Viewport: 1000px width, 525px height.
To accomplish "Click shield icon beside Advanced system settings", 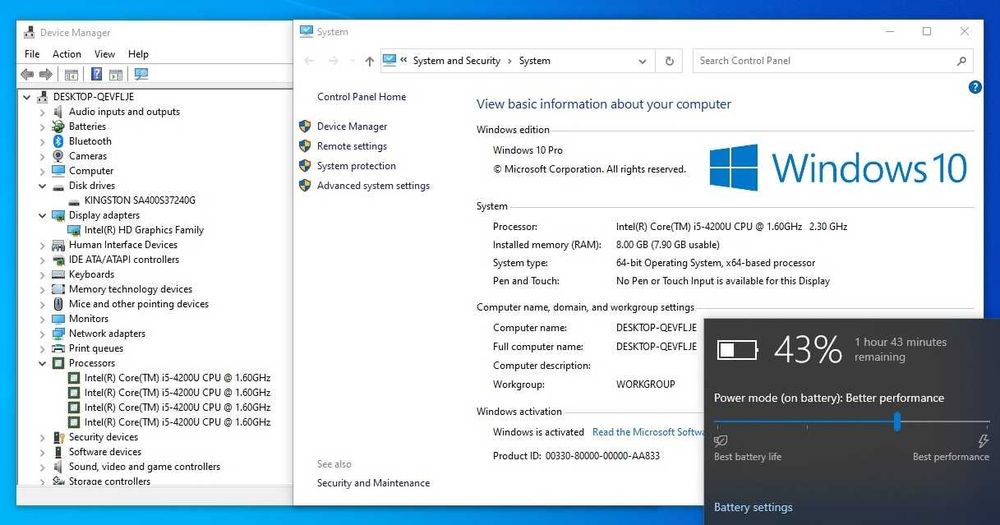I will (x=305, y=186).
